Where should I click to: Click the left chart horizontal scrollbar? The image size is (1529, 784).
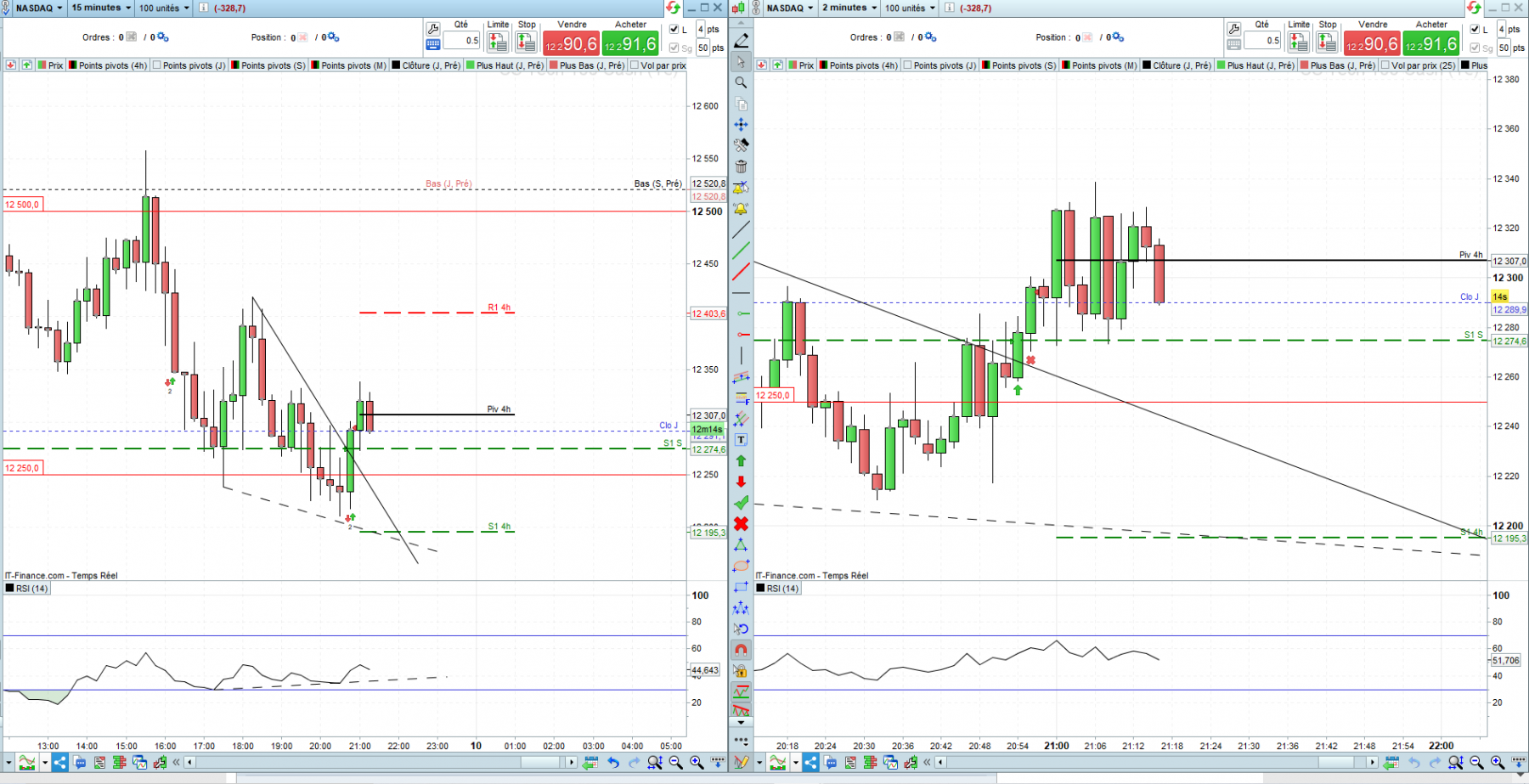[381, 763]
